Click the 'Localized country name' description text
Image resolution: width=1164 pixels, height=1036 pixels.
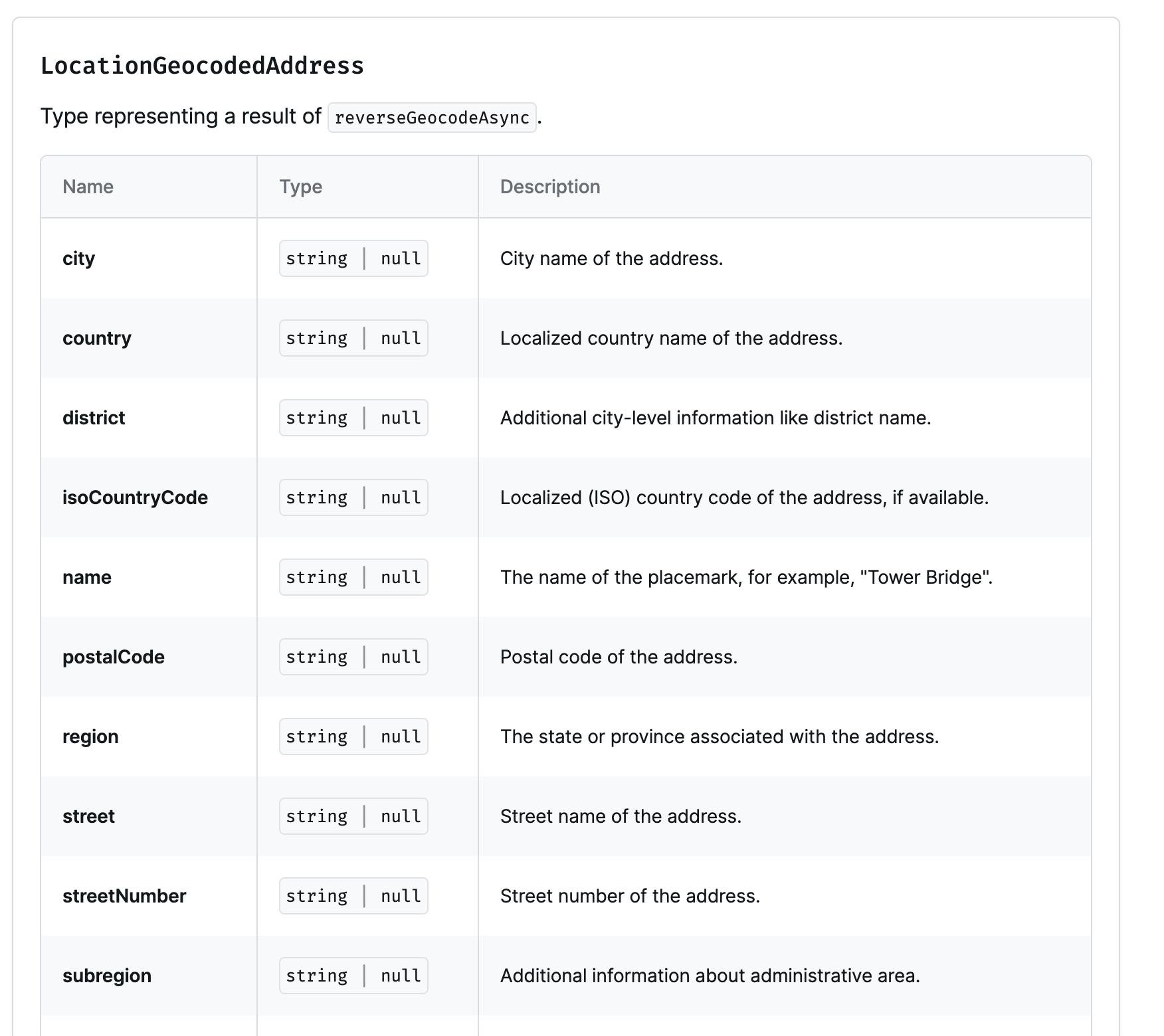click(x=671, y=338)
